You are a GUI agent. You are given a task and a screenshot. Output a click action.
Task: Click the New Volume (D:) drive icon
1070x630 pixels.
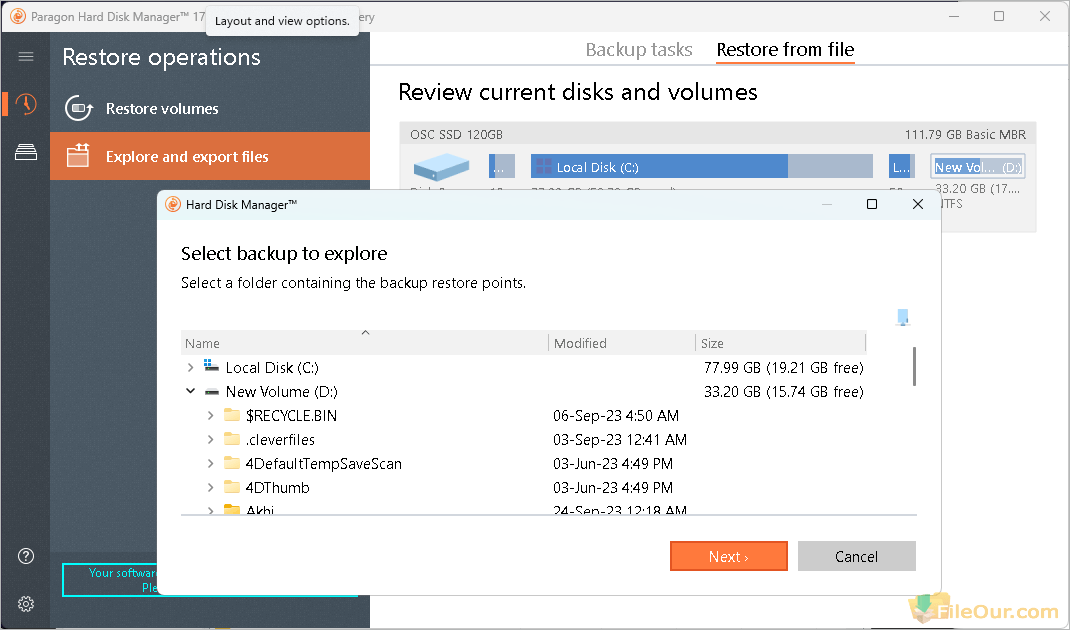pos(212,392)
